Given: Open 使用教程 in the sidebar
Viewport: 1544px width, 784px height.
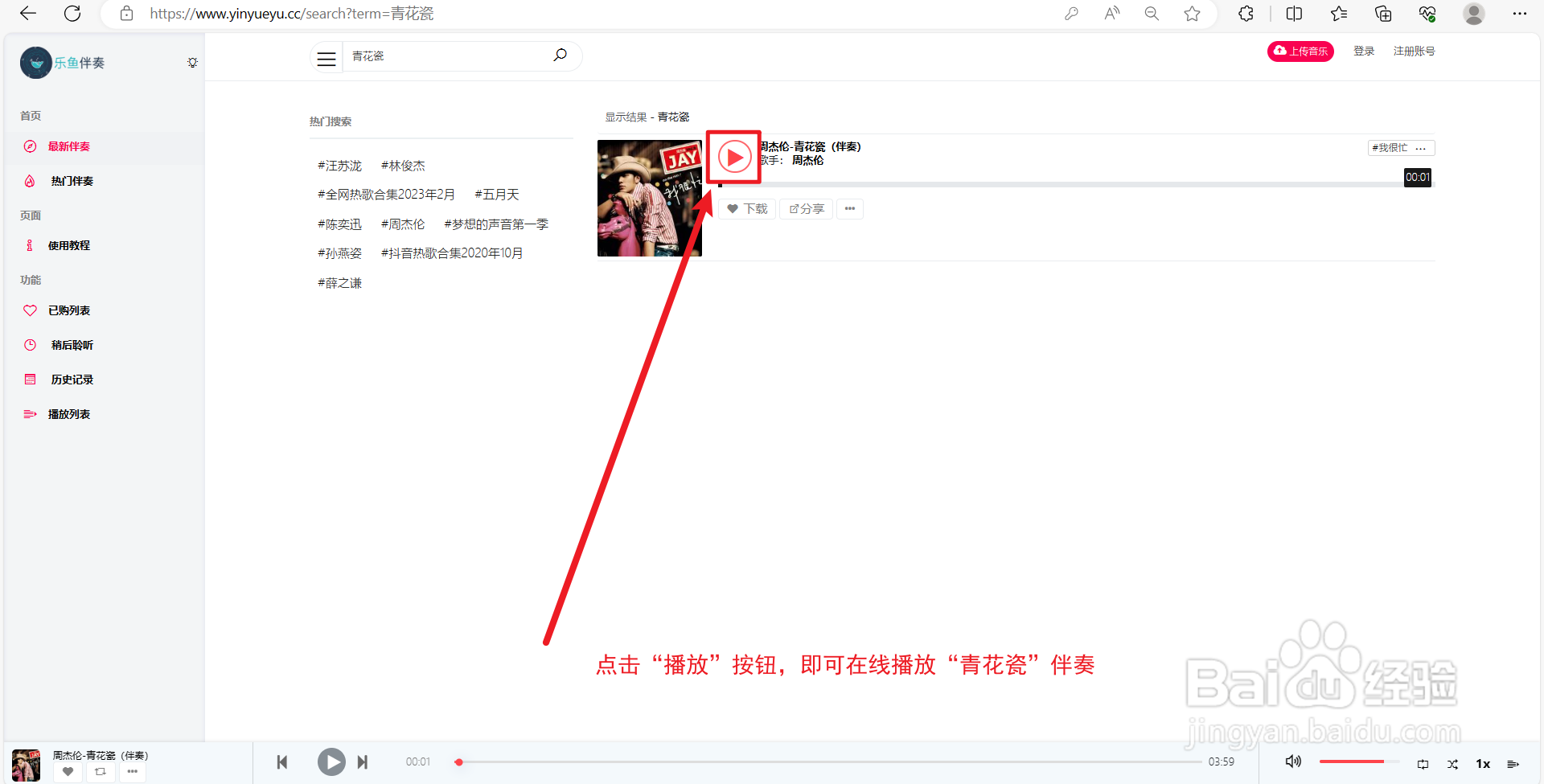Looking at the screenshot, I should coord(69,245).
